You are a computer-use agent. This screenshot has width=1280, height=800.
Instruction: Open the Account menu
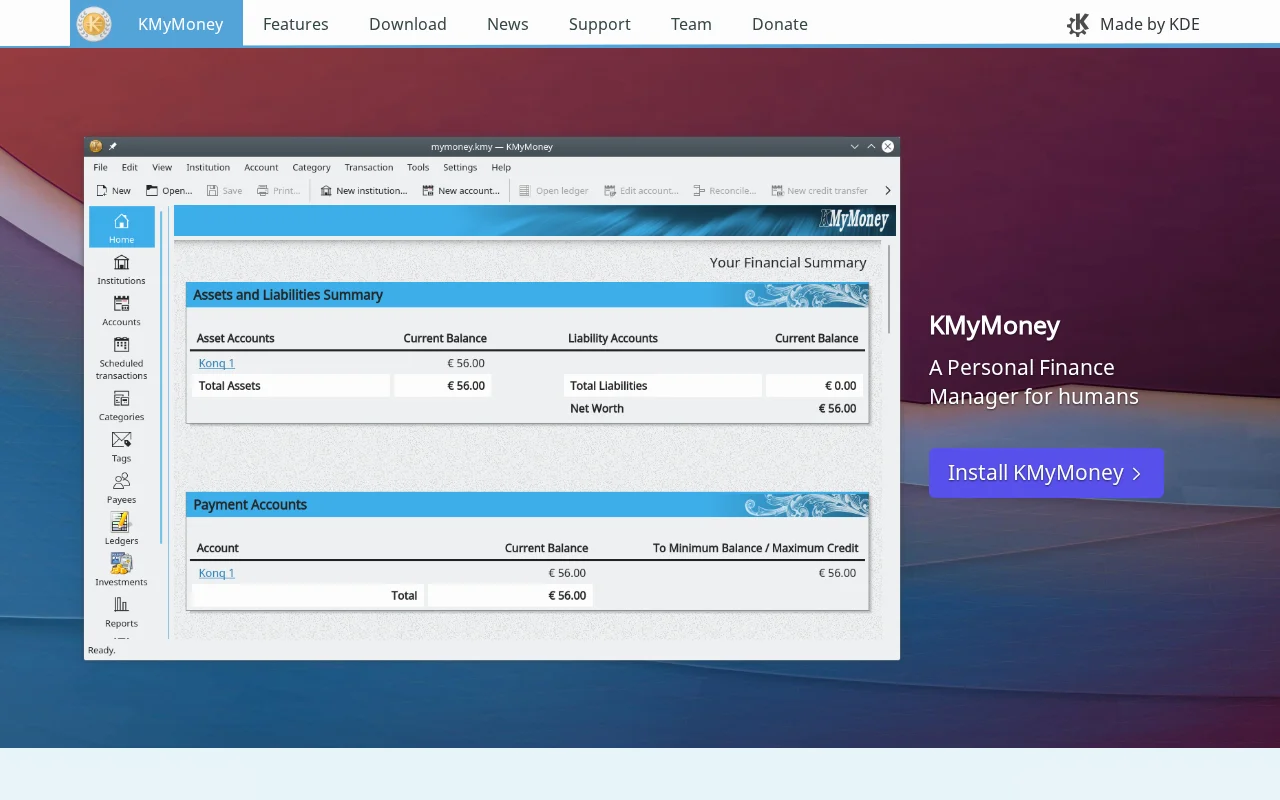[261, 167]
